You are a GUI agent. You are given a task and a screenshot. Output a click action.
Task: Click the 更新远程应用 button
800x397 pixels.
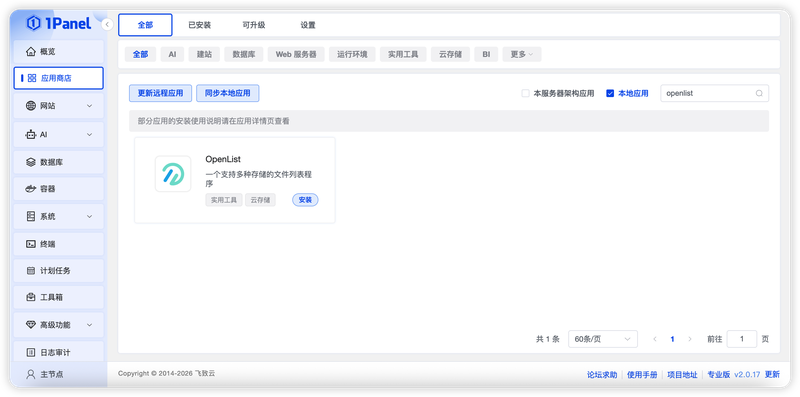click(x=161, y=93)
